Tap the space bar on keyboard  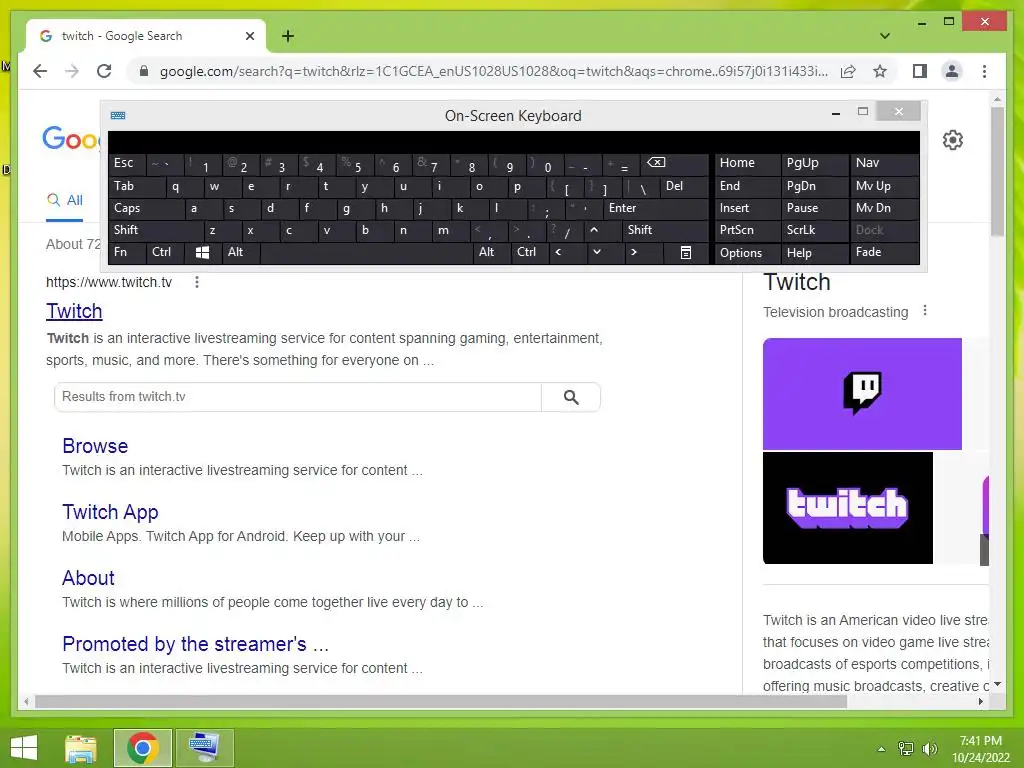tap(366, 253)
